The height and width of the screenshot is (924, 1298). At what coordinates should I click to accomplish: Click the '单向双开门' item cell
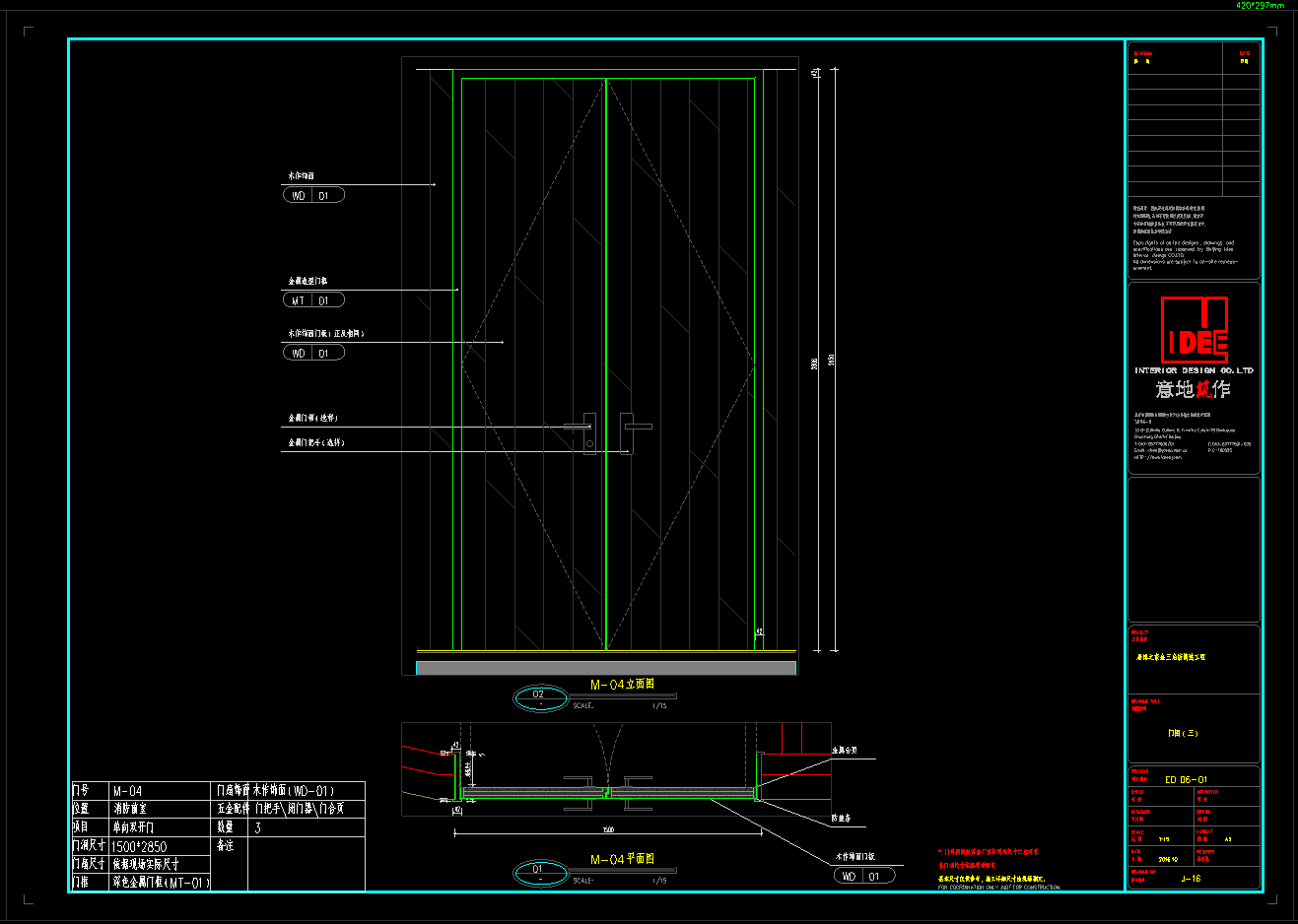pyautogui.click(x=160, y=827)
